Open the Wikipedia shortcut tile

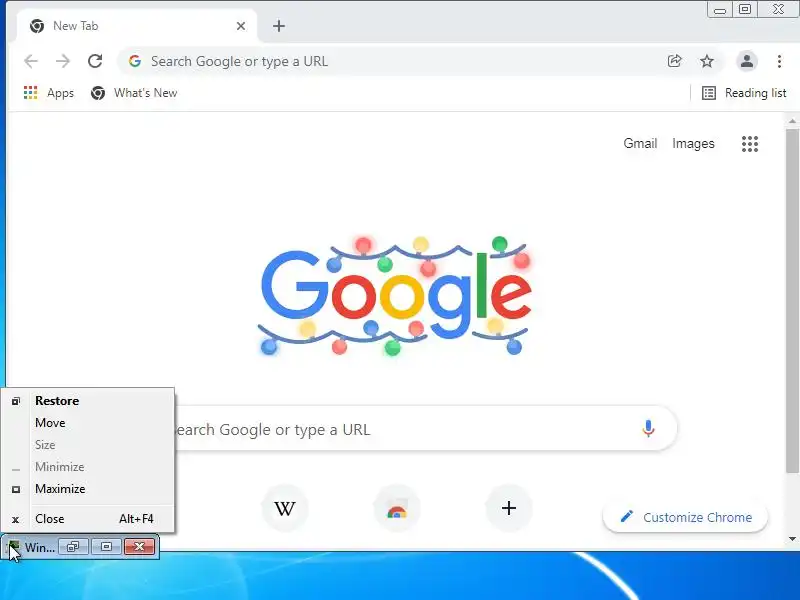pos(285,508)
